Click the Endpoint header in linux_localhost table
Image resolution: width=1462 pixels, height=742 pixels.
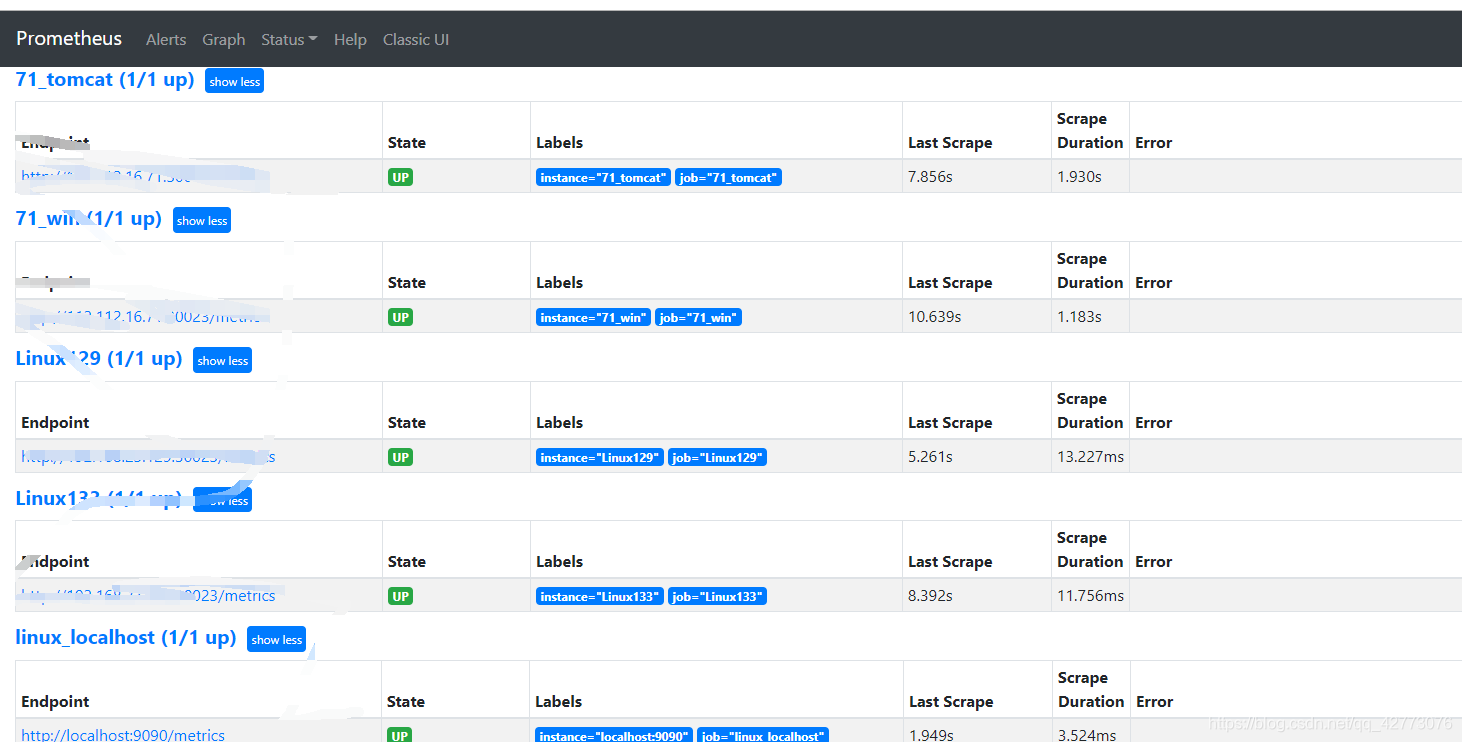tap(55, 702)
